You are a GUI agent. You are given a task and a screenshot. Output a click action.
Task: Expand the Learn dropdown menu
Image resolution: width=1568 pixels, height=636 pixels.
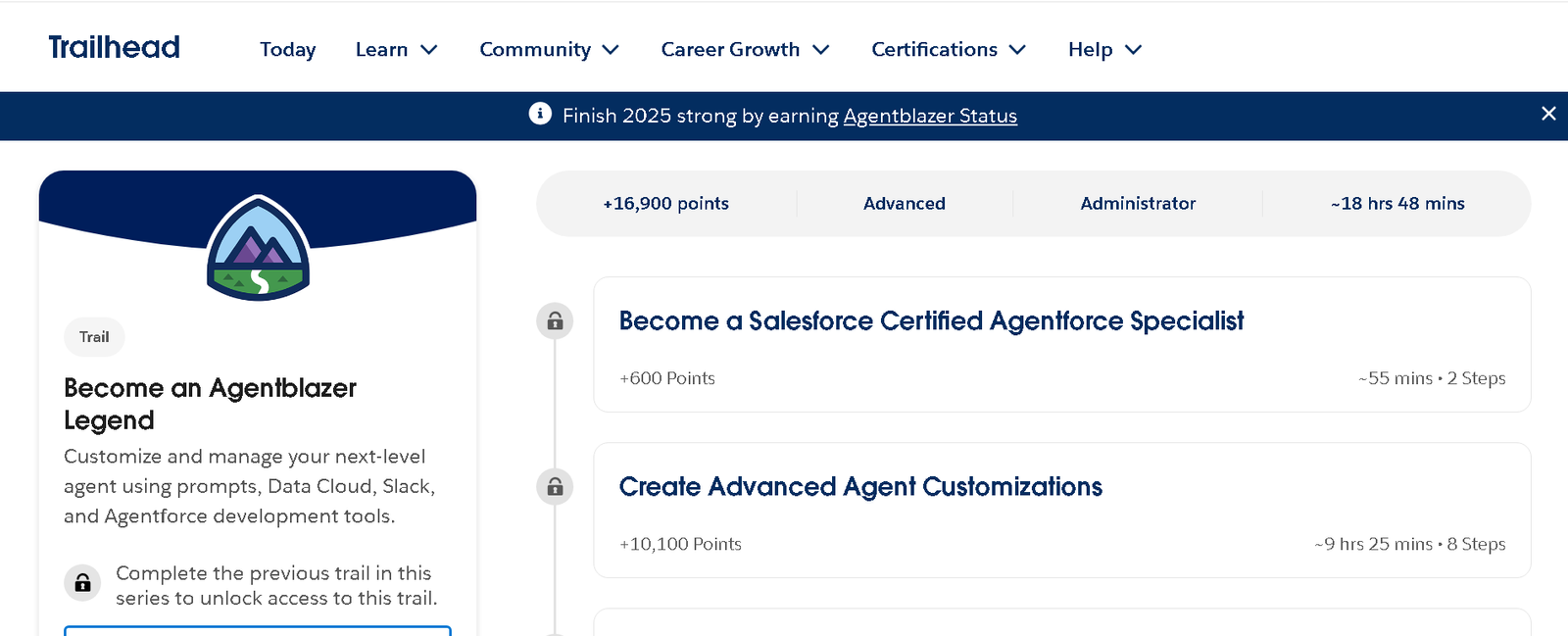[x=396, y=50]
